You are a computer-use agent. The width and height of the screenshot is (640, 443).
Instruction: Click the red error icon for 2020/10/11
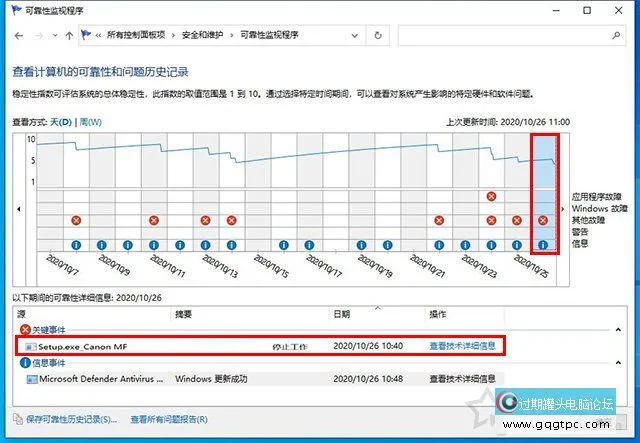[x=153, y=220]
